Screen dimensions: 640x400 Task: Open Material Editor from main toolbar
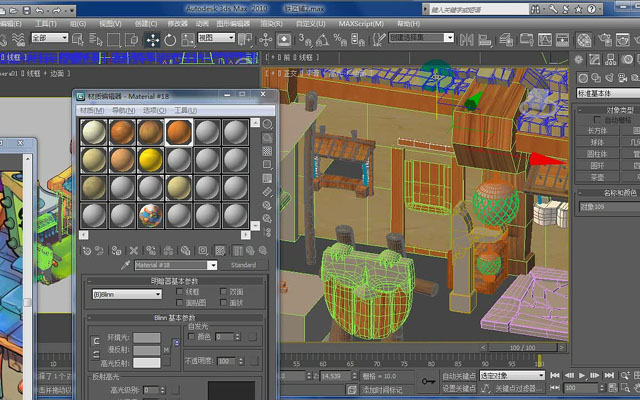coord(584,40)
